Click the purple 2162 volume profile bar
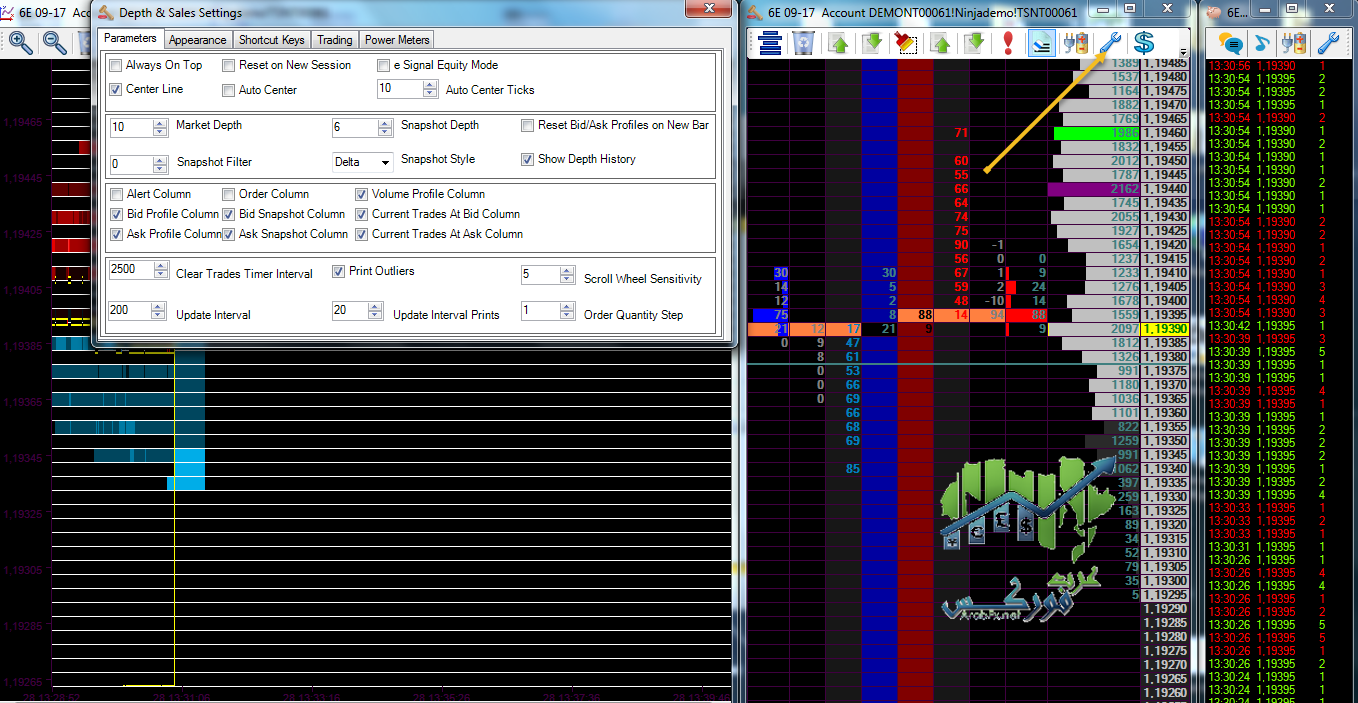 tap(1094, 189)
